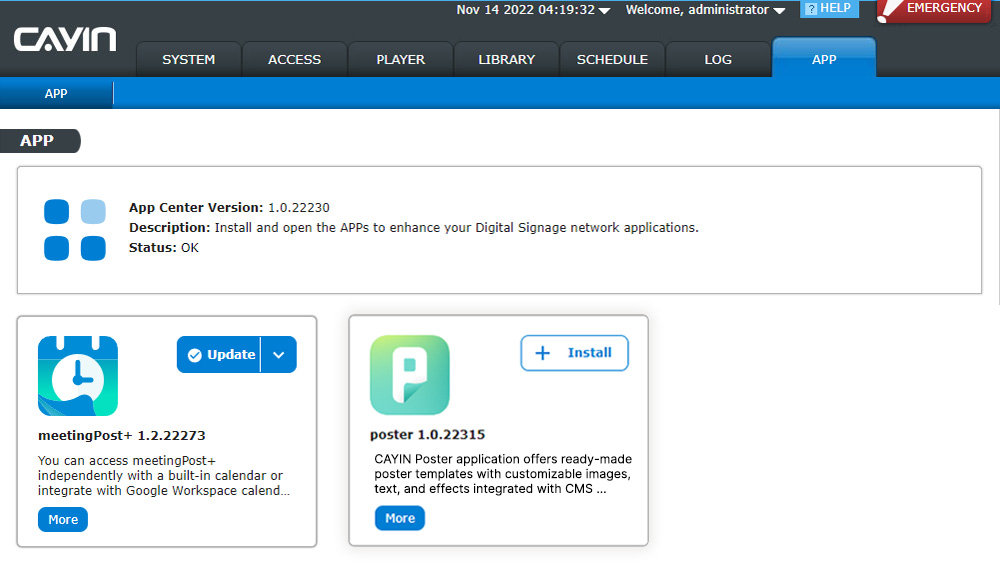Click the meetingPost+ 1.2.22273 title
This screenshot has width=1000, height=577.
(122, 435)
